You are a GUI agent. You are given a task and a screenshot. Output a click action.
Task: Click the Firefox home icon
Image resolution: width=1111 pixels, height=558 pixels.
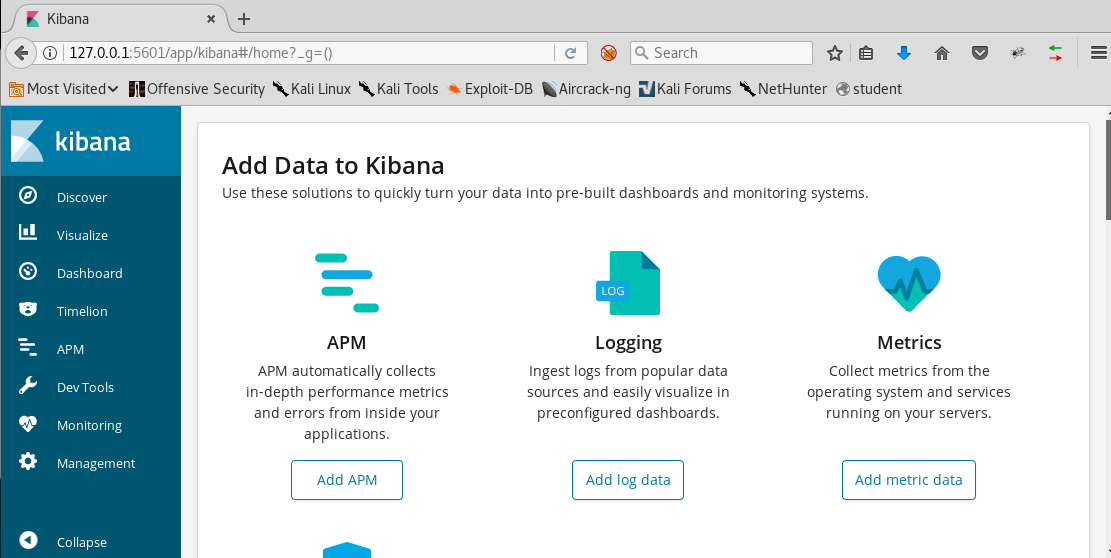pyautogui.click(x=942, y=53)
